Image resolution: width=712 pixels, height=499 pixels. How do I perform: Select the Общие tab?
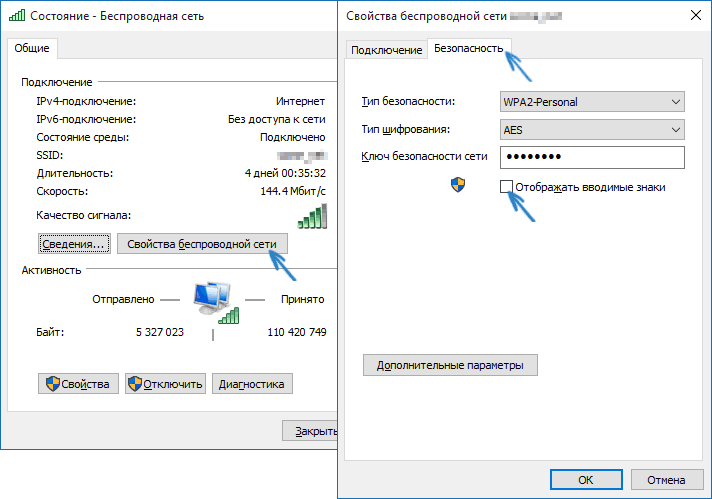(33, 49)
